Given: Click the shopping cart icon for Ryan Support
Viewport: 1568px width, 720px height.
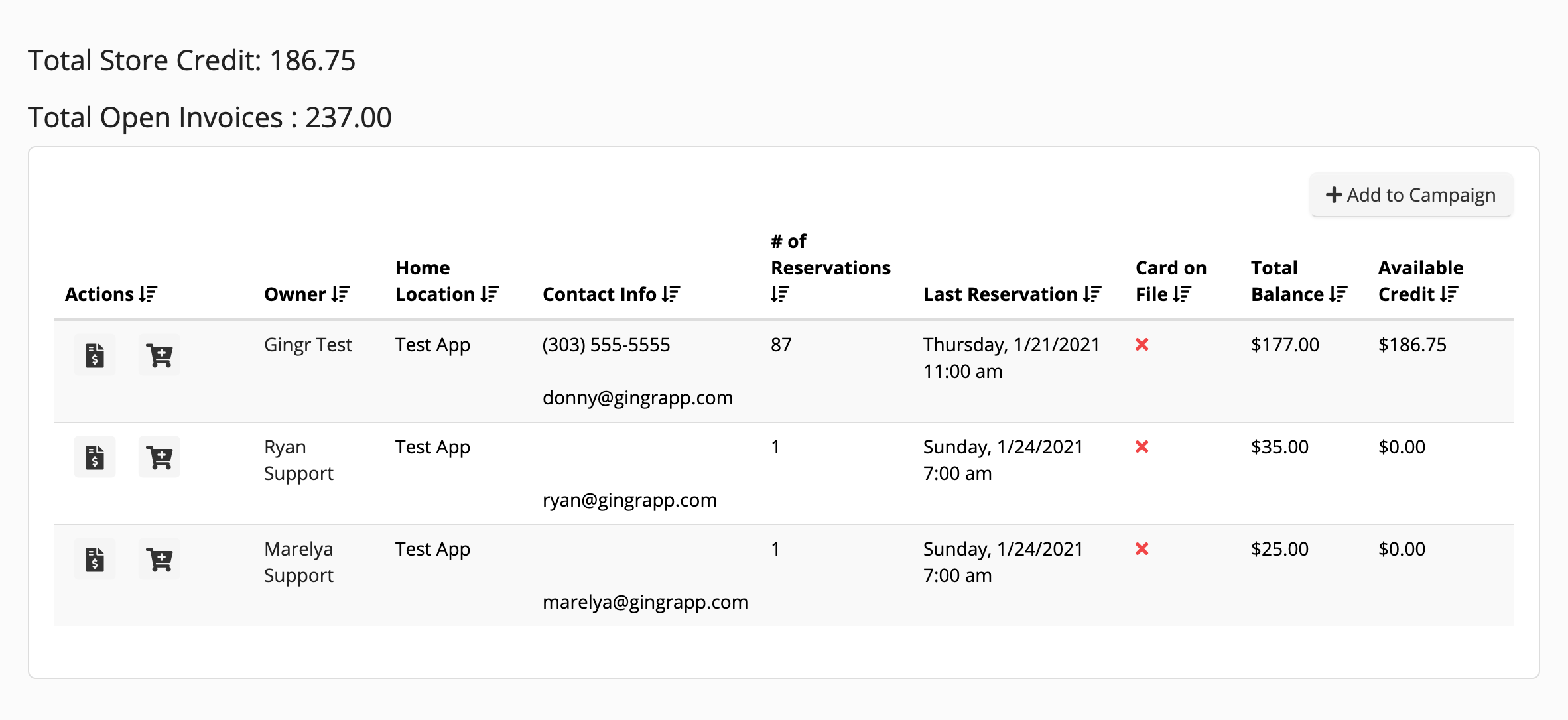Looking at the screenshot, I should click(159, 456).
